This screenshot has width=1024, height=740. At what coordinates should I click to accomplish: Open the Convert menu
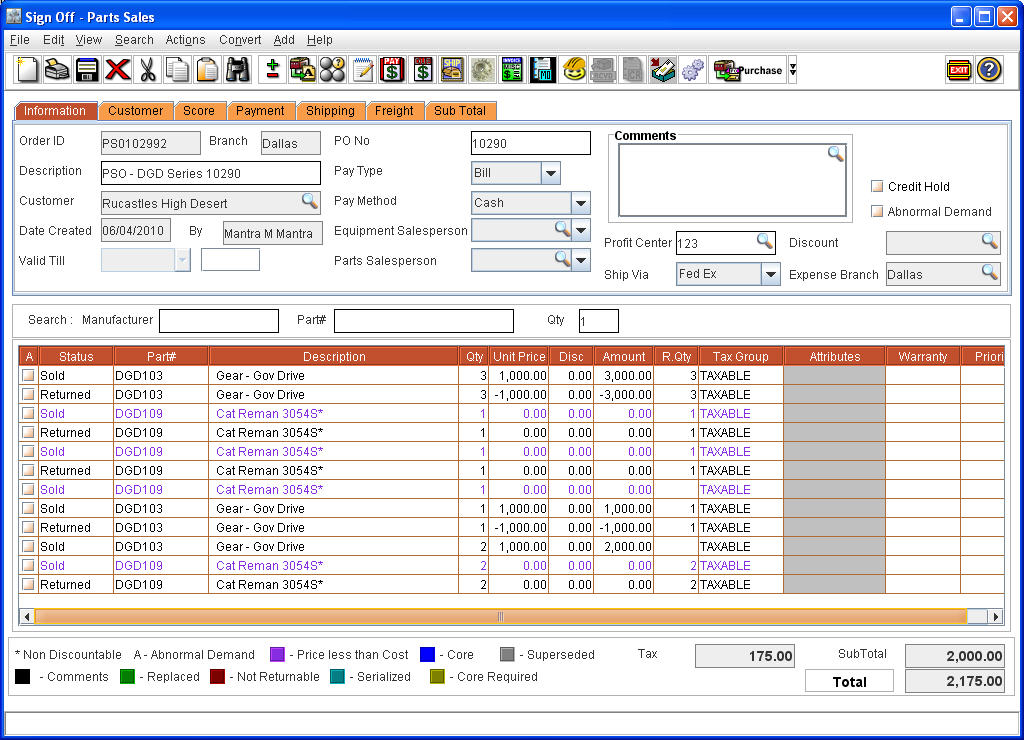tap(240, 40)
